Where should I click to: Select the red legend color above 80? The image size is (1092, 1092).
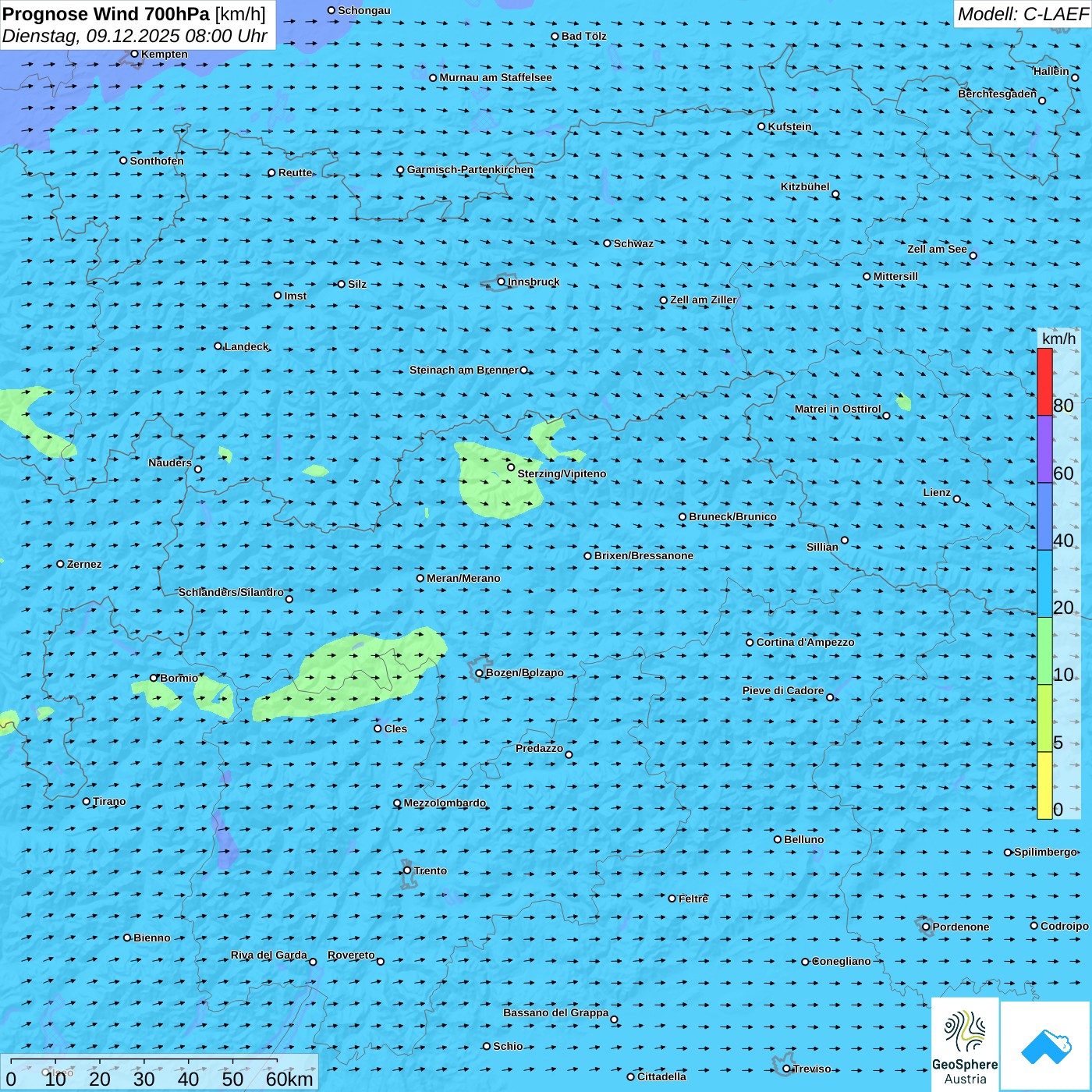point(1044,381)
